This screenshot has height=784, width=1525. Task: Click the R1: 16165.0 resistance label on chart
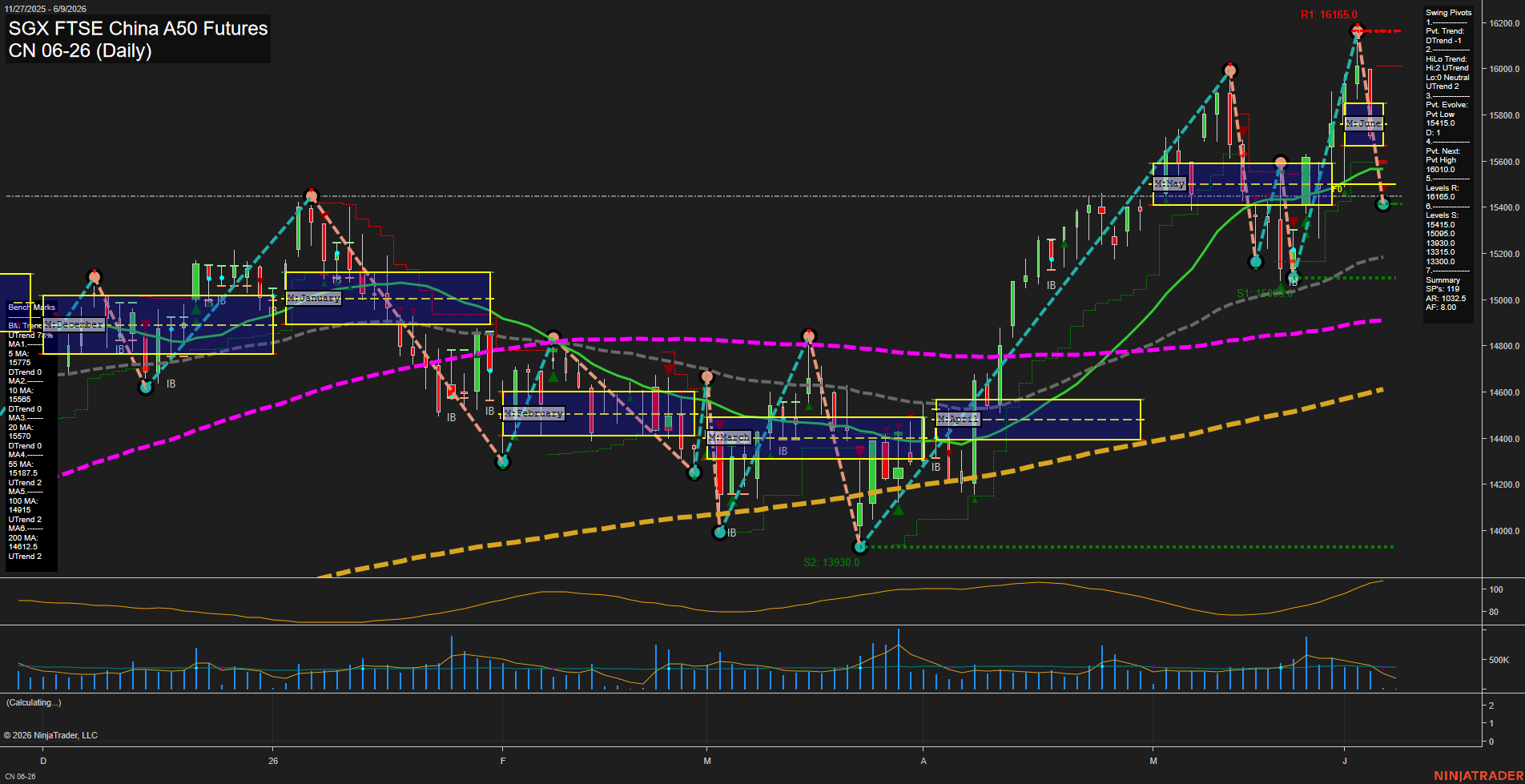coord(1329,14)
